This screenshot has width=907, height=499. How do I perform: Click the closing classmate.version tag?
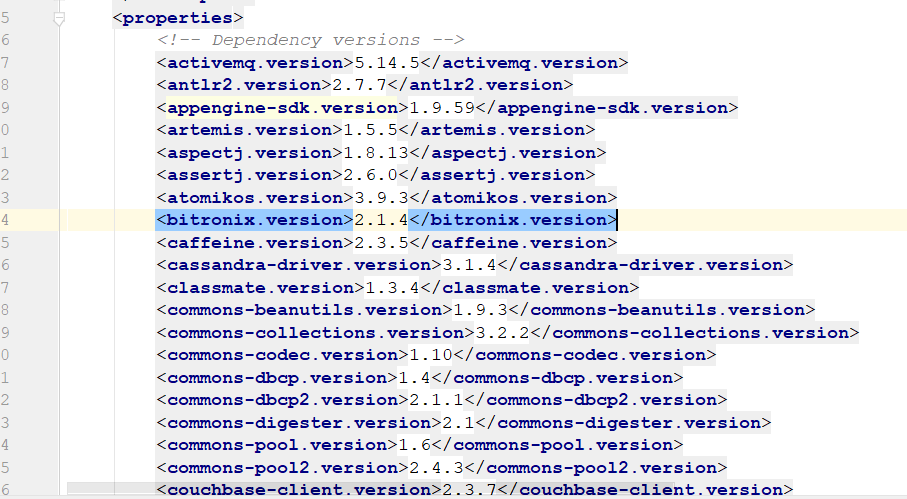tap(529, 287)
